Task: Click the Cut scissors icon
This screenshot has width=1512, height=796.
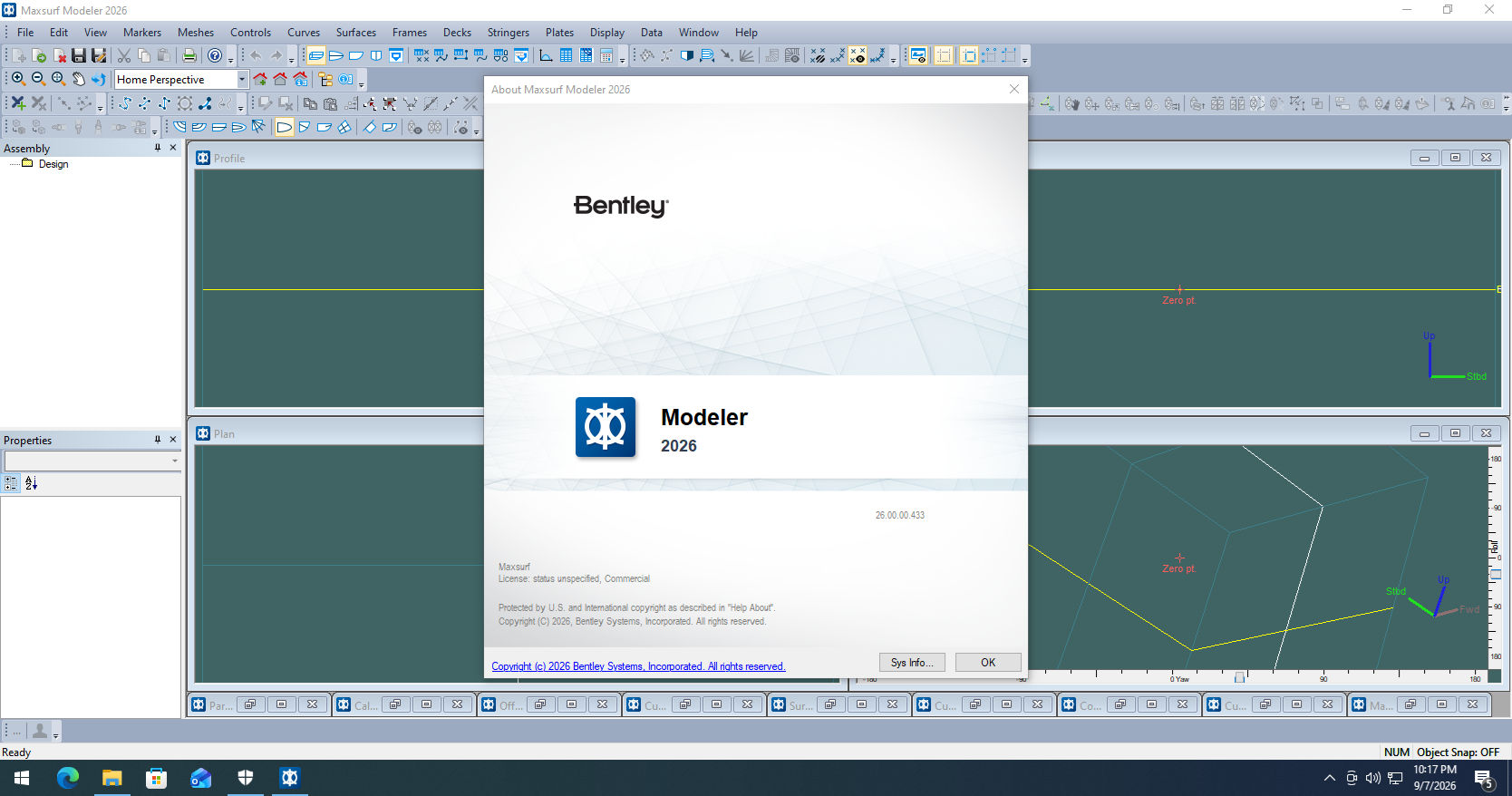Action: tap(124, 55)
